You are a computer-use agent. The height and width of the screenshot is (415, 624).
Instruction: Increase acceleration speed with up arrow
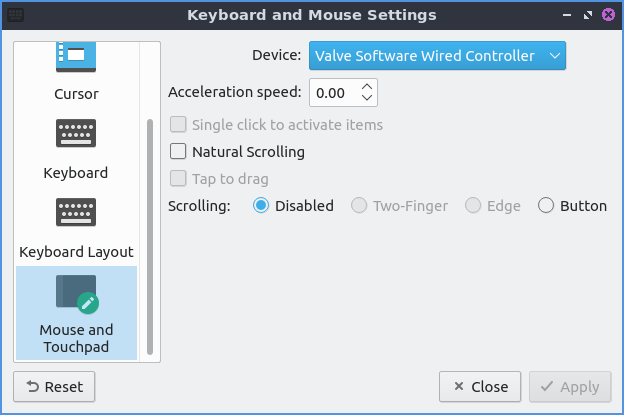tap(367, 87)
